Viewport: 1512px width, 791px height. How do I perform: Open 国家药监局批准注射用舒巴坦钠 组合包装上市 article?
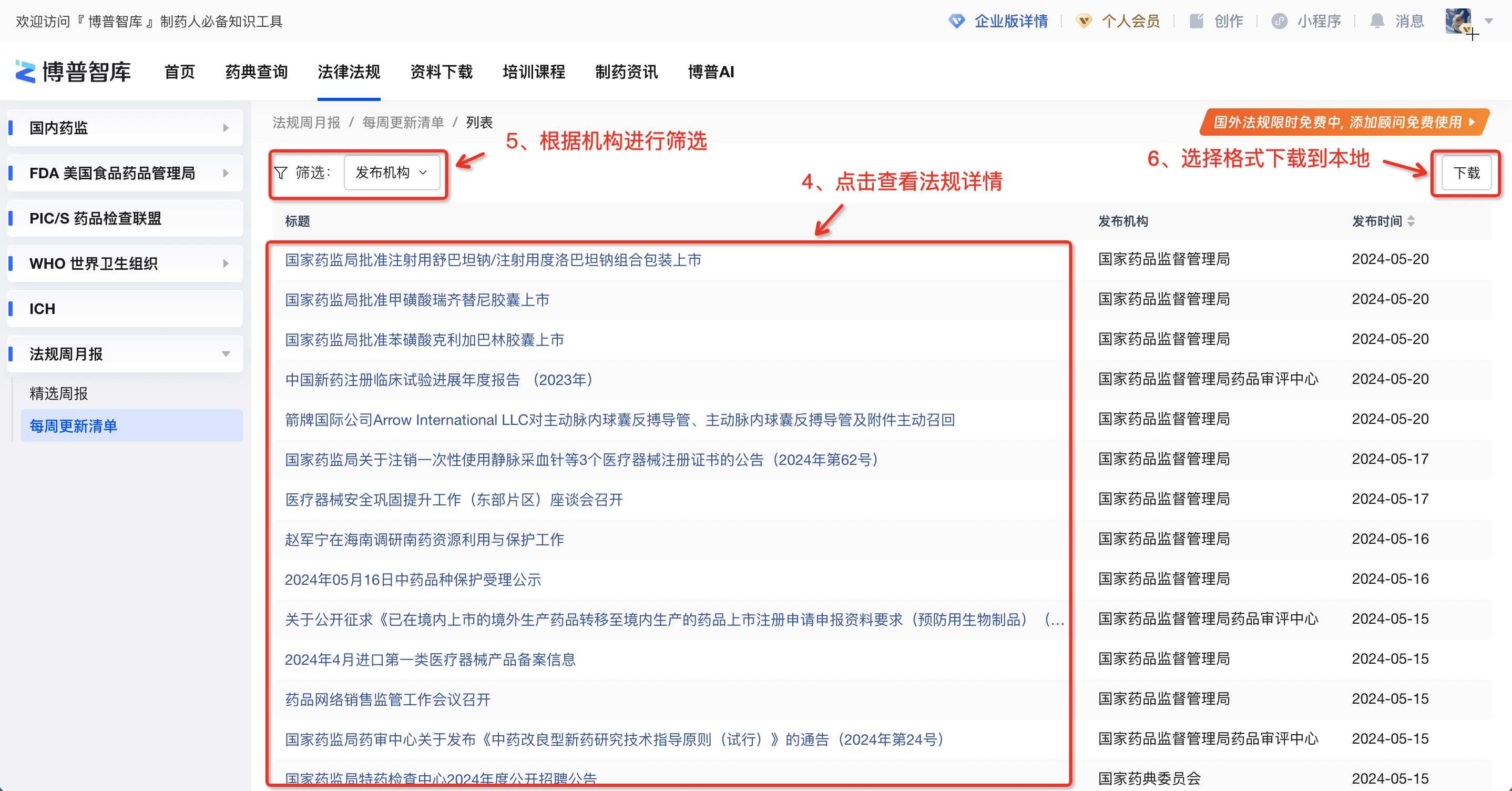pyautogui.click(x=493, y=260)
